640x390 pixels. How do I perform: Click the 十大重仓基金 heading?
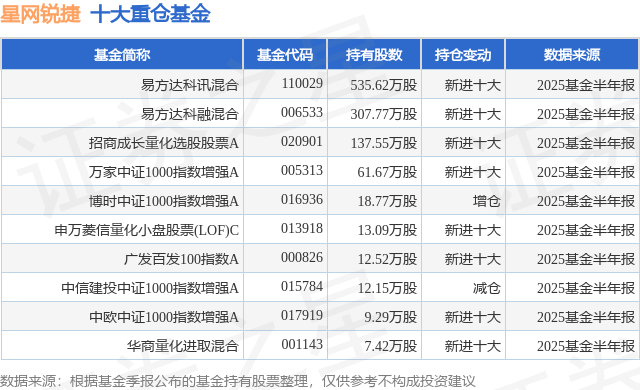[x=150, y=14]
